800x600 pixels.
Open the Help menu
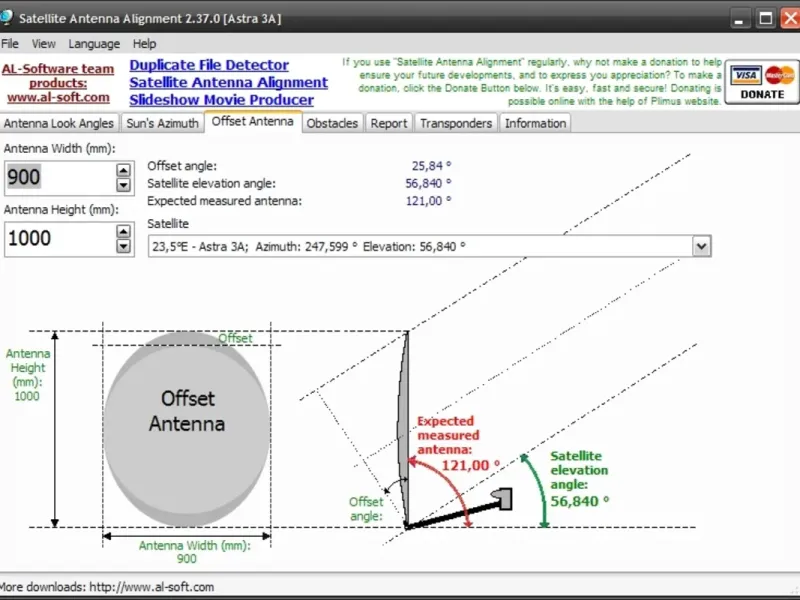coord(144,44)
